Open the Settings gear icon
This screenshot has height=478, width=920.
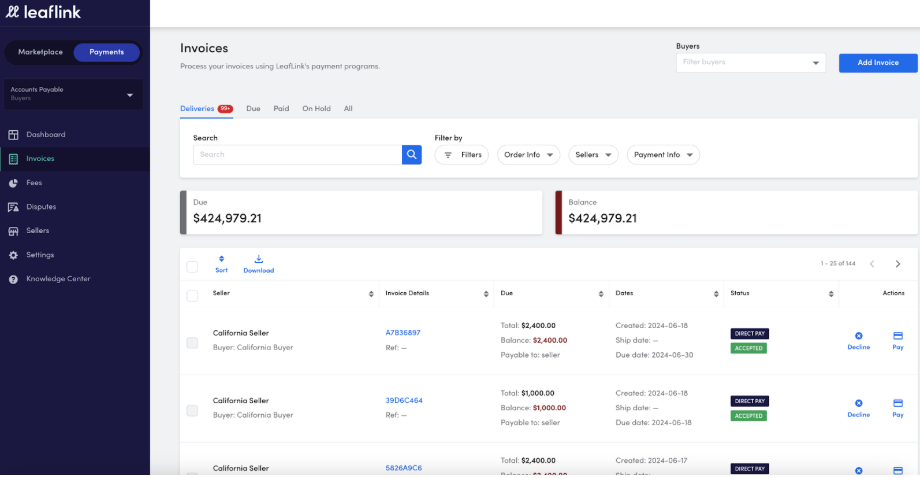[x=13, y=255]
